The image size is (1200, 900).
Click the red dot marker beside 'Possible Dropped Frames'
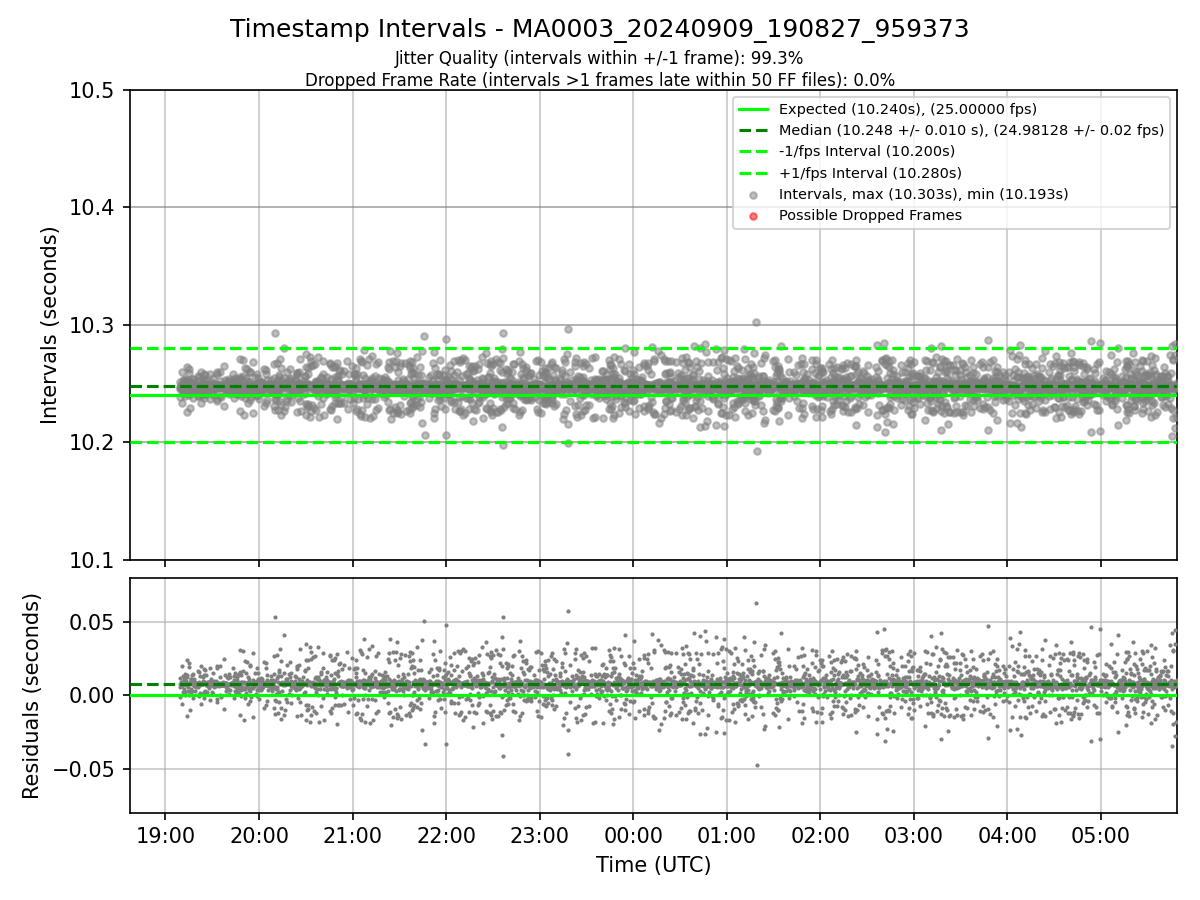754,216
